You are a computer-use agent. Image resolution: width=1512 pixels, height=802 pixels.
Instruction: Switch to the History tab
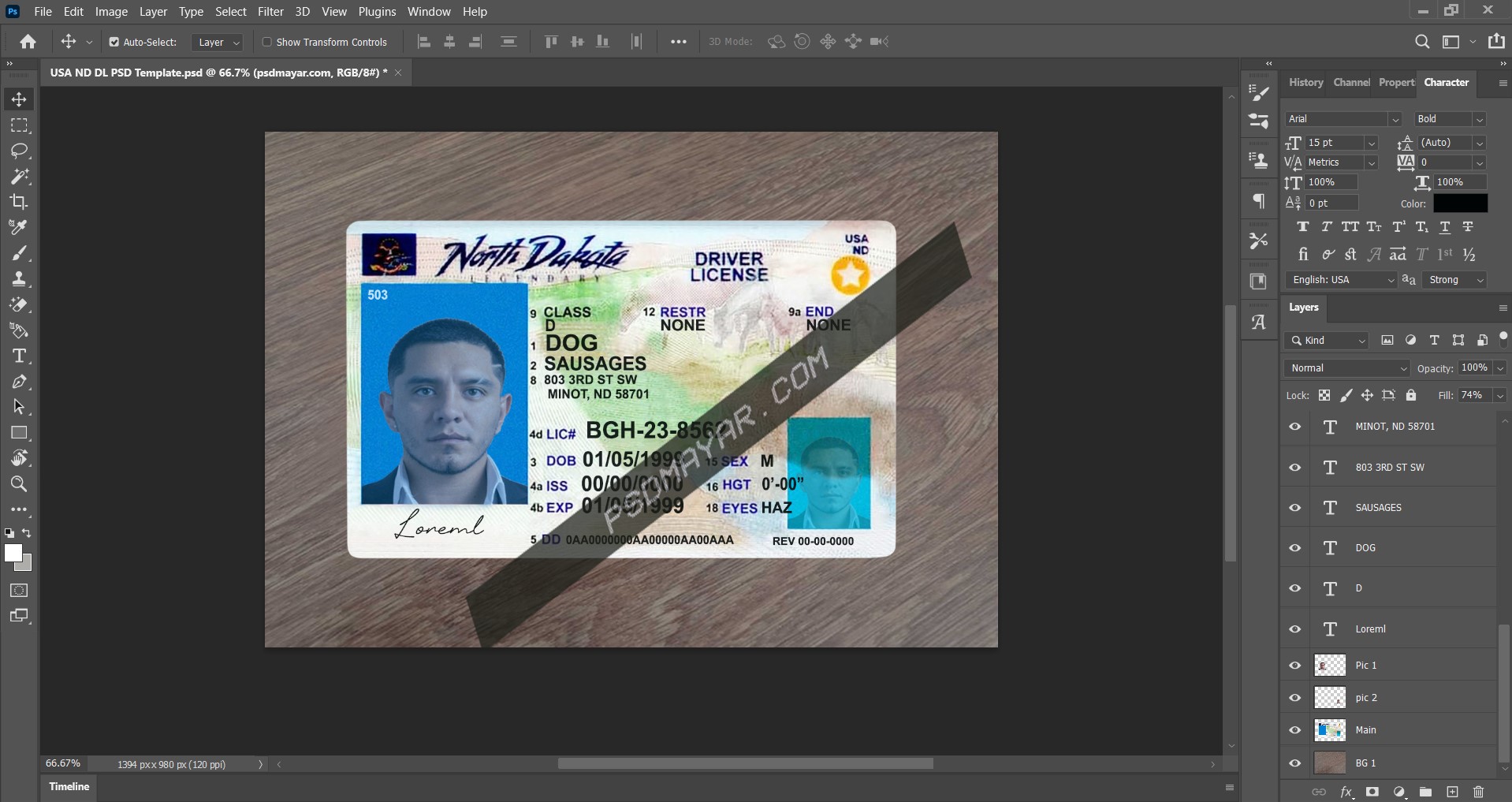[1305, 83]
